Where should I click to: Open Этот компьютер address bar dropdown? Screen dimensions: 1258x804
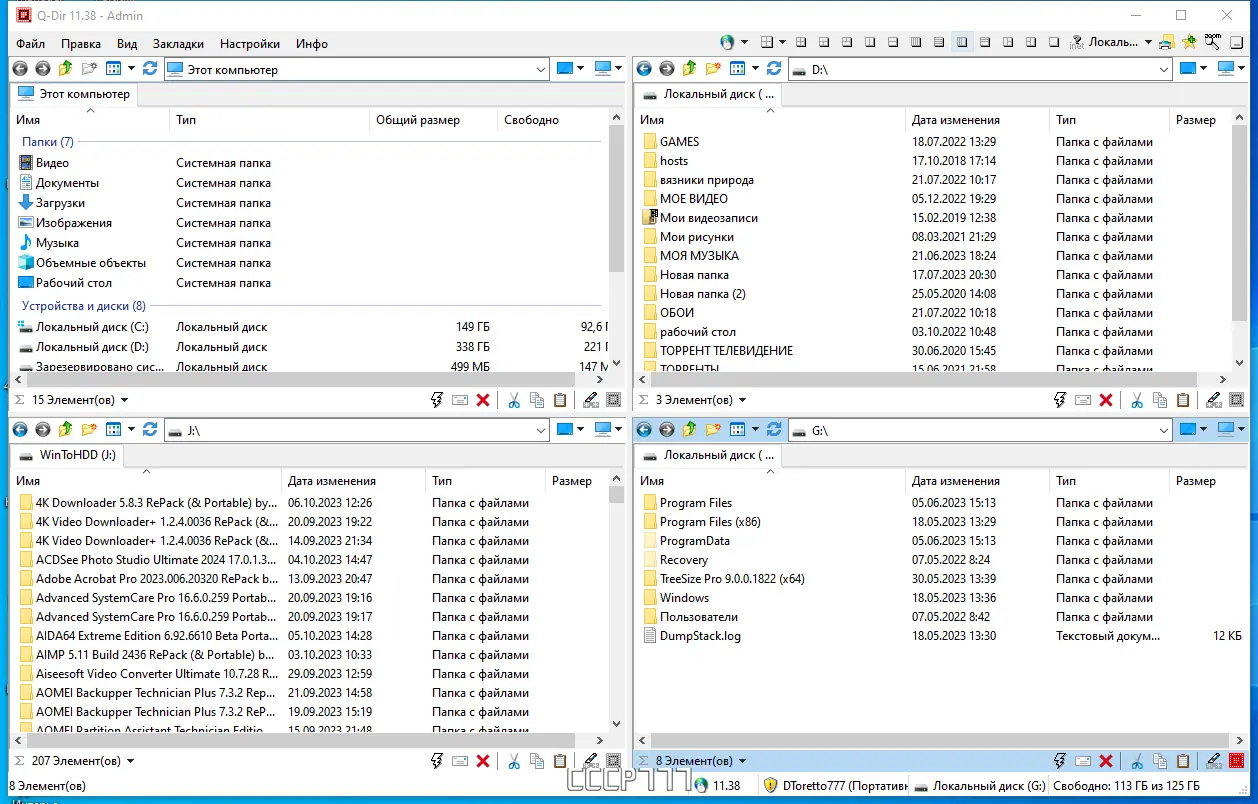click(540, 69)
